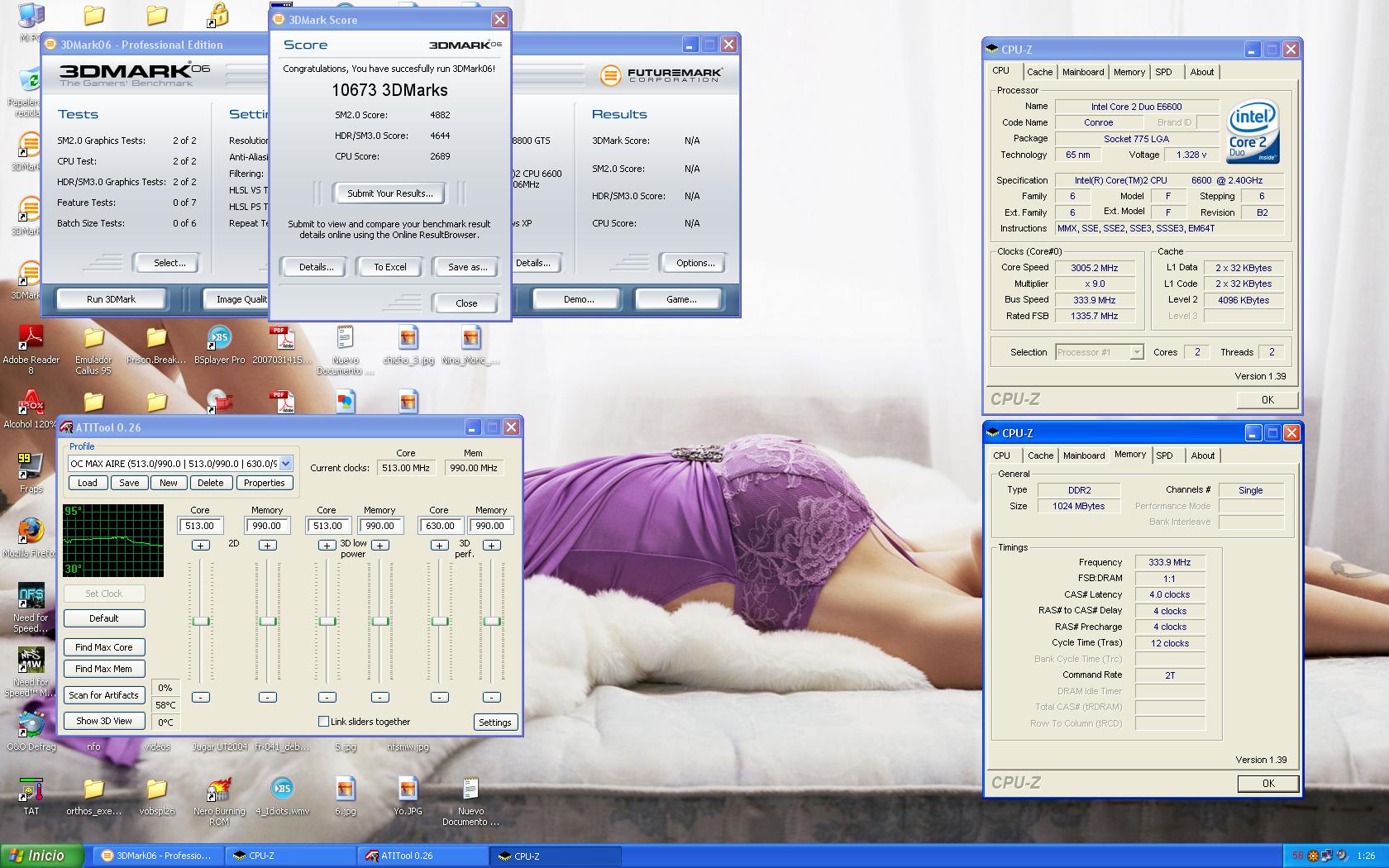The width and height of the screenshot is (1389, 868).
Task: Click Find Max Core button
Action: (103, 647)
